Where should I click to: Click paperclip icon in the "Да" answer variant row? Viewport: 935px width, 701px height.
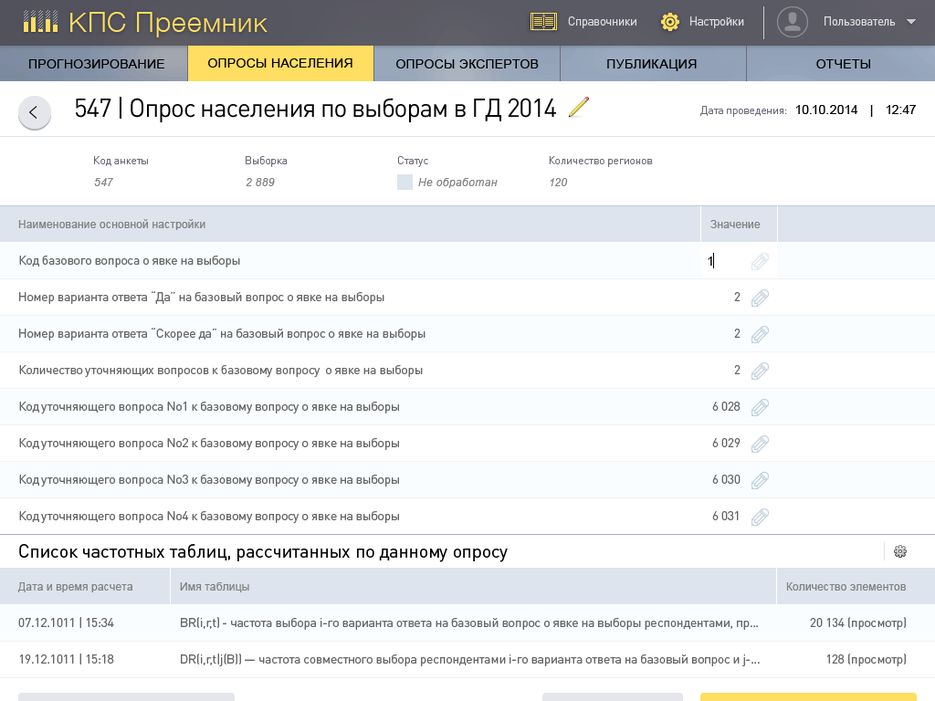pos(760,297)
